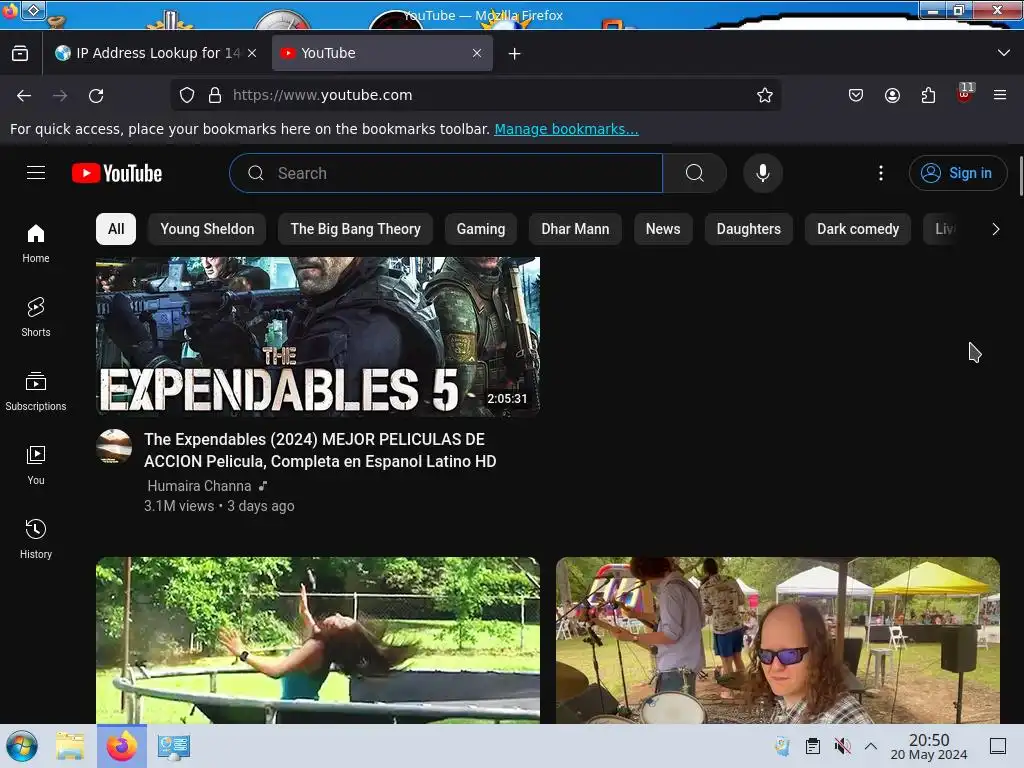Open Firefox View recent browsing icon

pos(20,53)
